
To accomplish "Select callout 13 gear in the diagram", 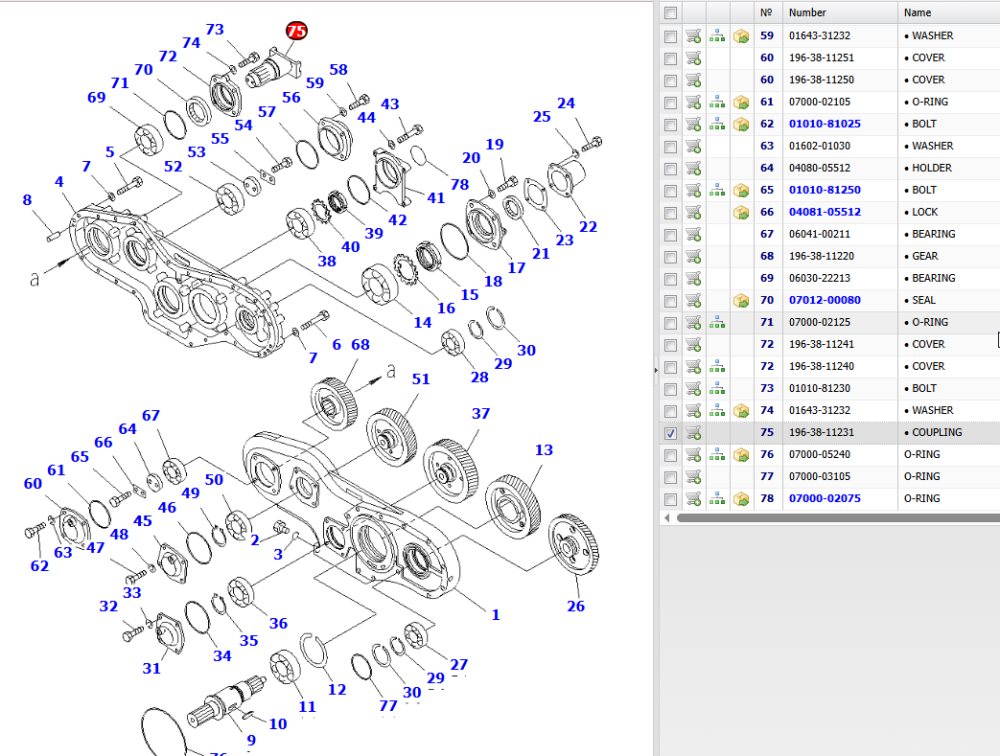I will click(x=543, y=450).
